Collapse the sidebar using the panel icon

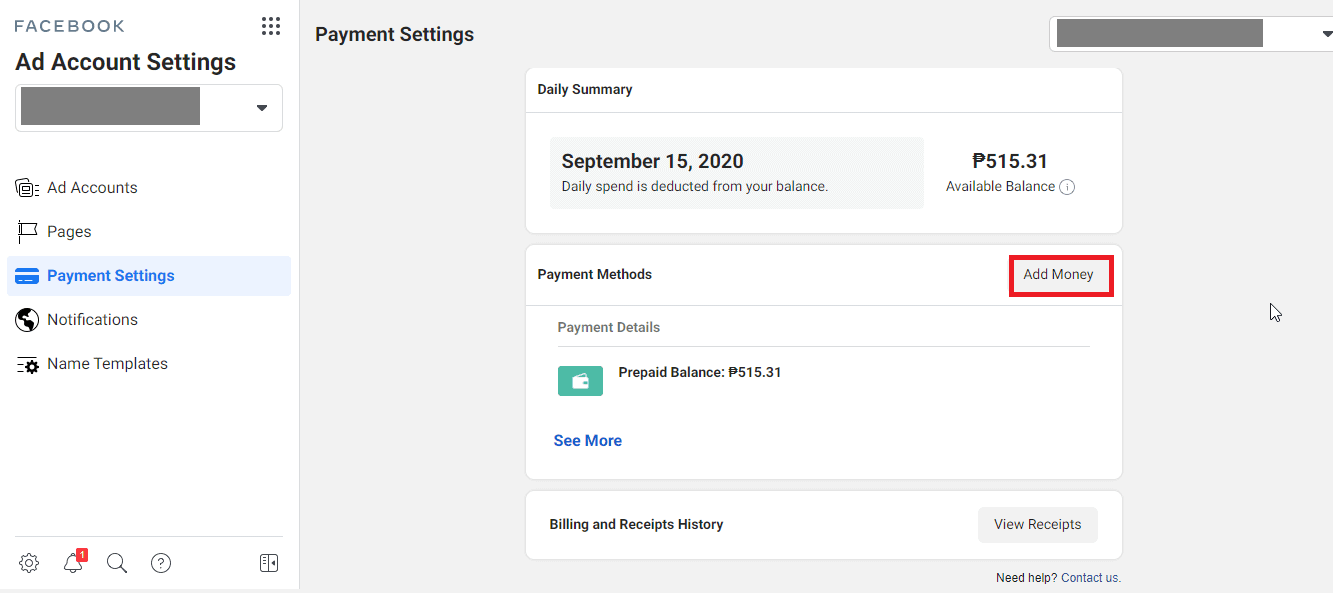(268, 563)
